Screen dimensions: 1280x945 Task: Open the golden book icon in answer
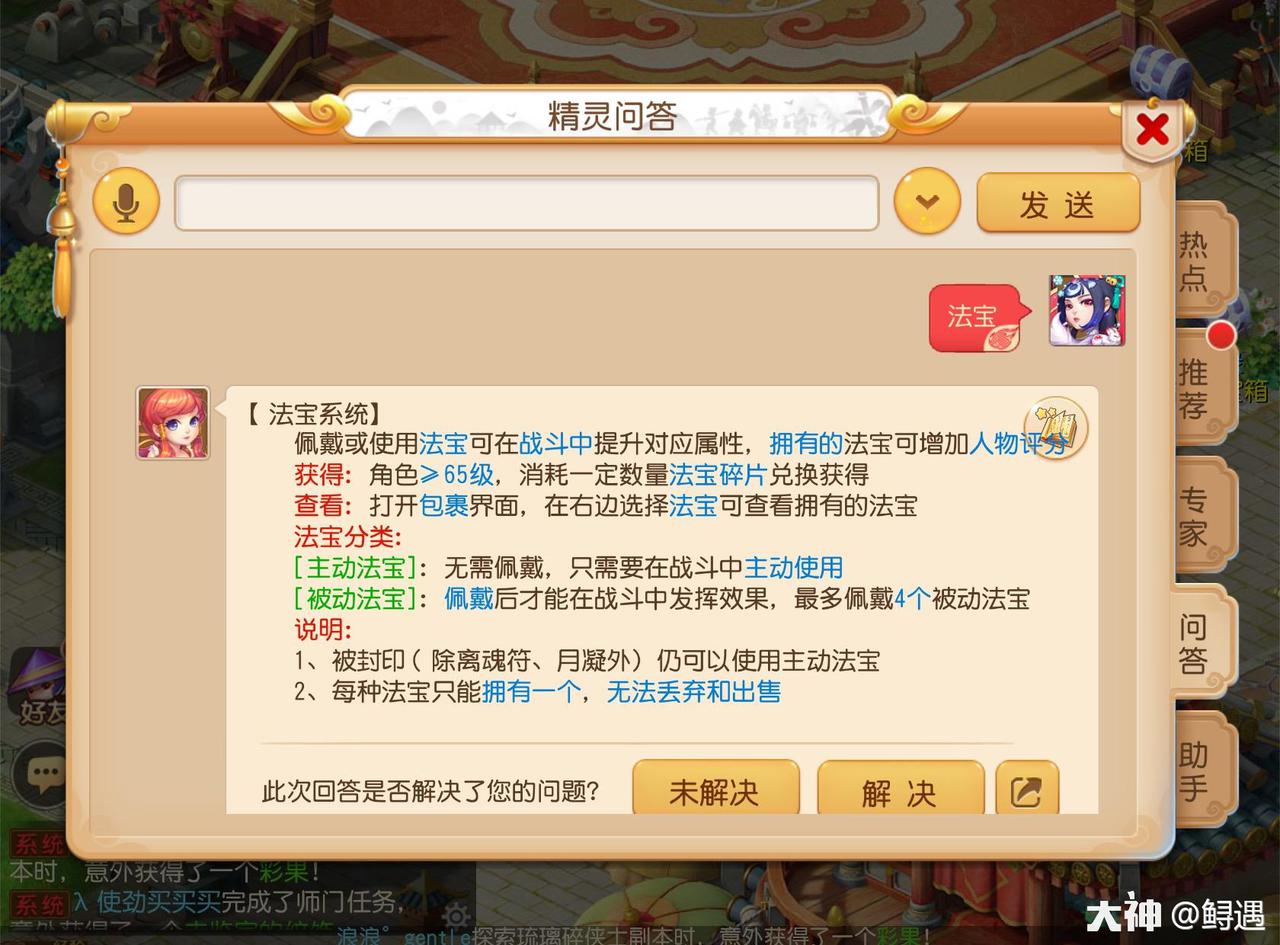click(x=1055, y=428)
